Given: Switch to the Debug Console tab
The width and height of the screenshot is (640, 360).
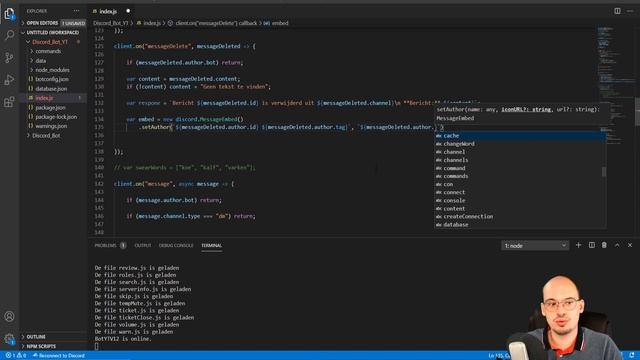Looking at the screenshot, I should 176,245.
